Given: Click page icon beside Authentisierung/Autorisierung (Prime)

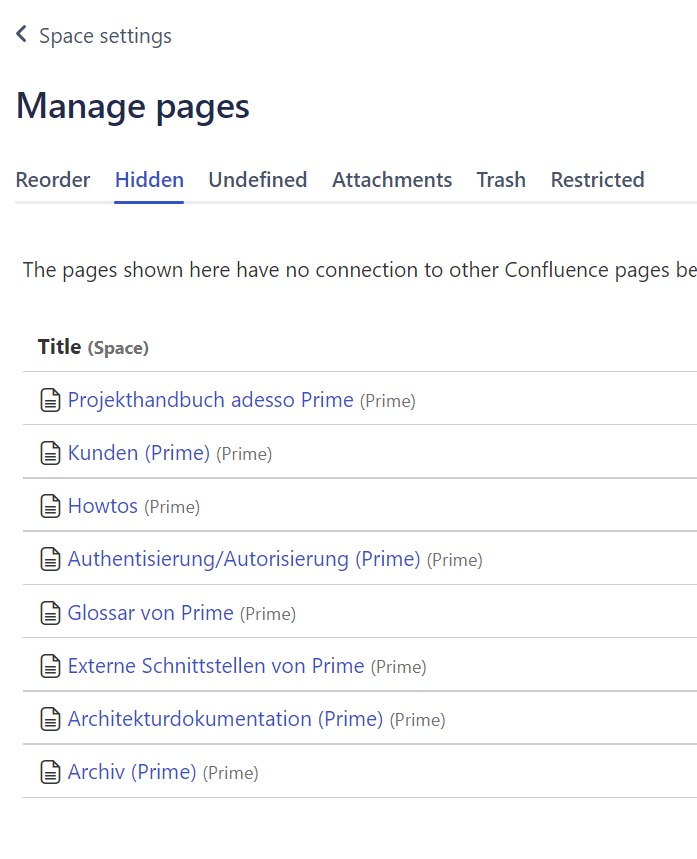Looking at the screenshot, I should tap(49, 560).
